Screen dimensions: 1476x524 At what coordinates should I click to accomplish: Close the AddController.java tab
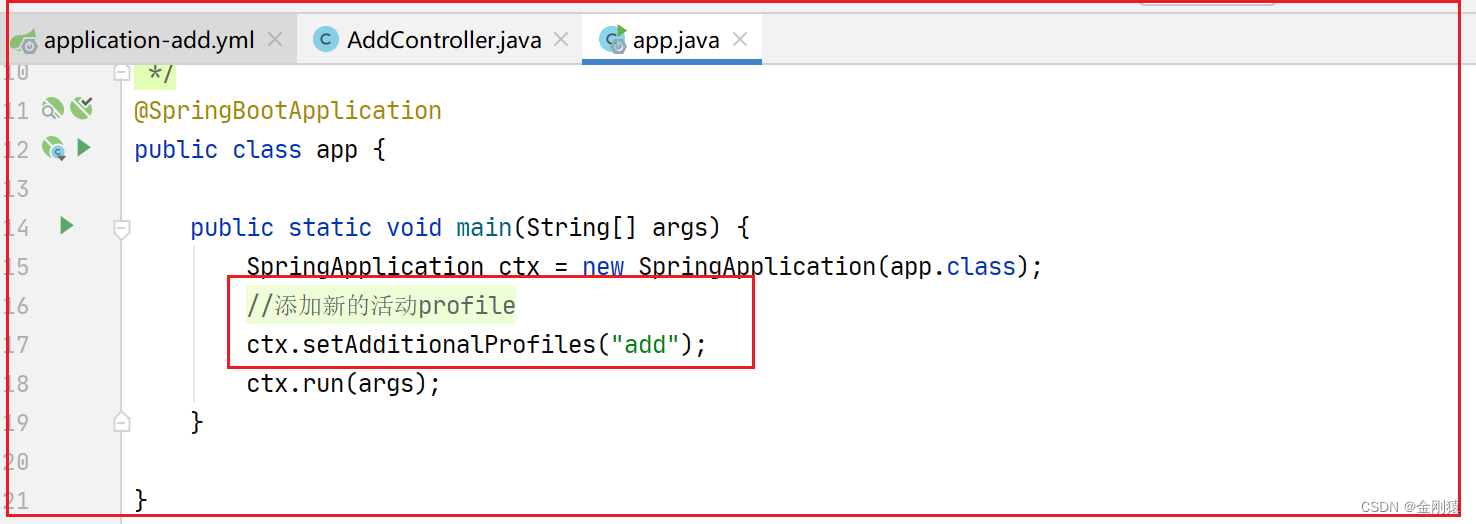[561, 40]
